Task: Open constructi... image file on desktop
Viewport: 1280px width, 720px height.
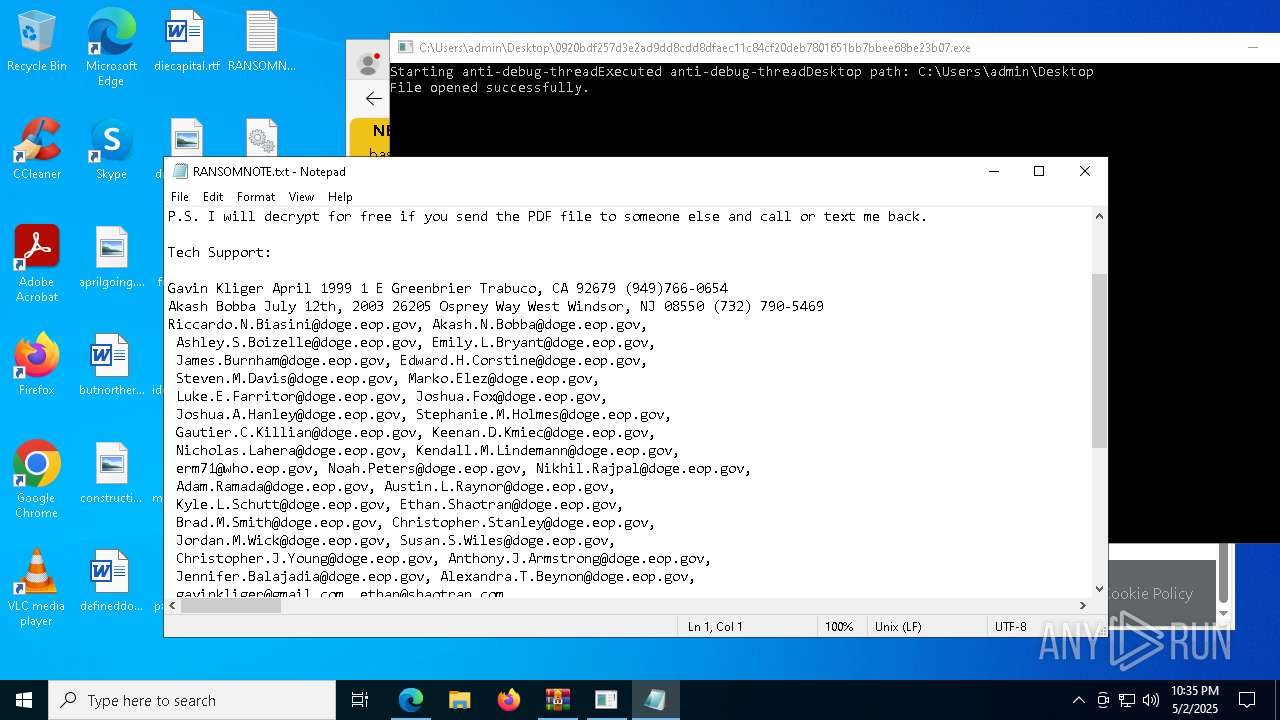Action: coord(111,473)
